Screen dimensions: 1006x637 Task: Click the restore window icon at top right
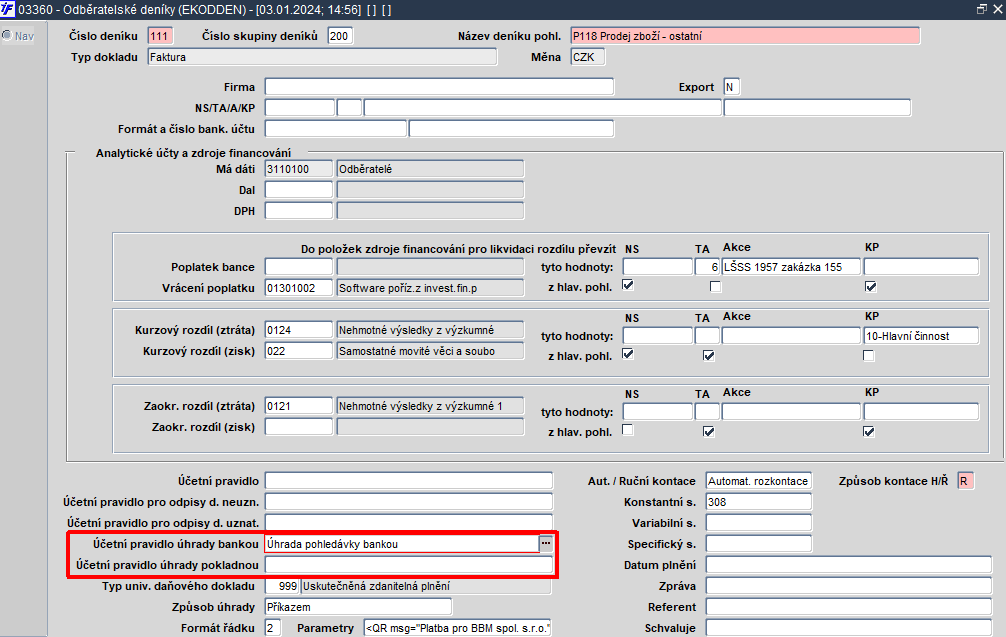(x=982, y=9)
